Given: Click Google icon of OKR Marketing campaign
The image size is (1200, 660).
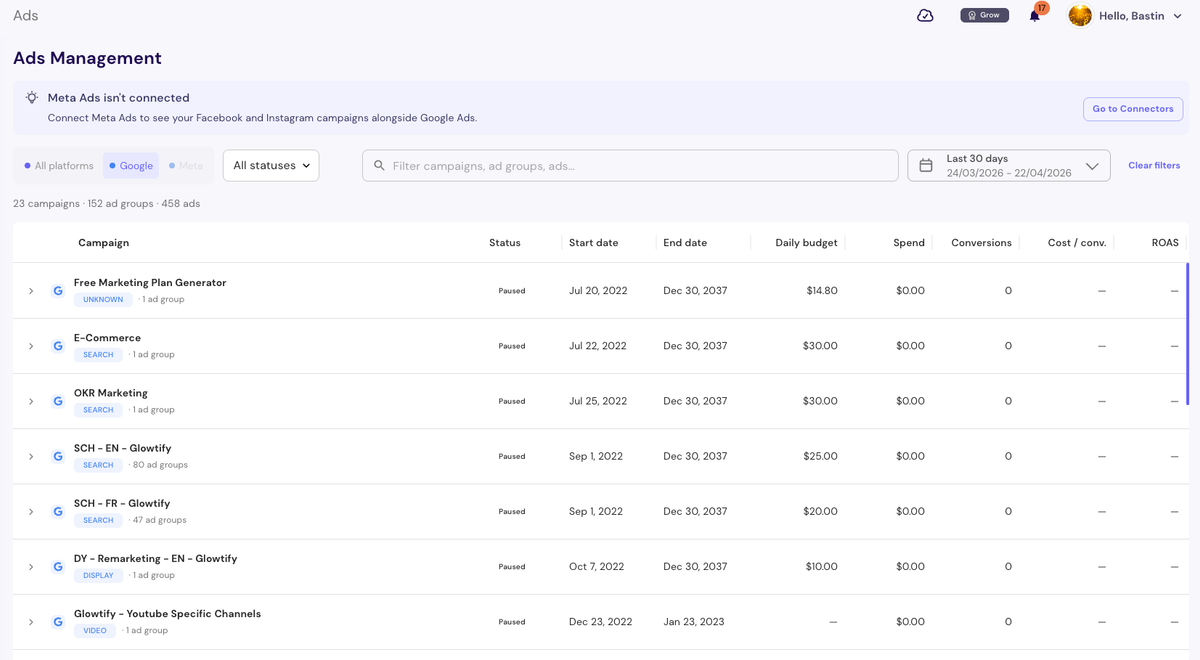Looking at the screenshot, I should pyautogui.click(x=58, y=401).
